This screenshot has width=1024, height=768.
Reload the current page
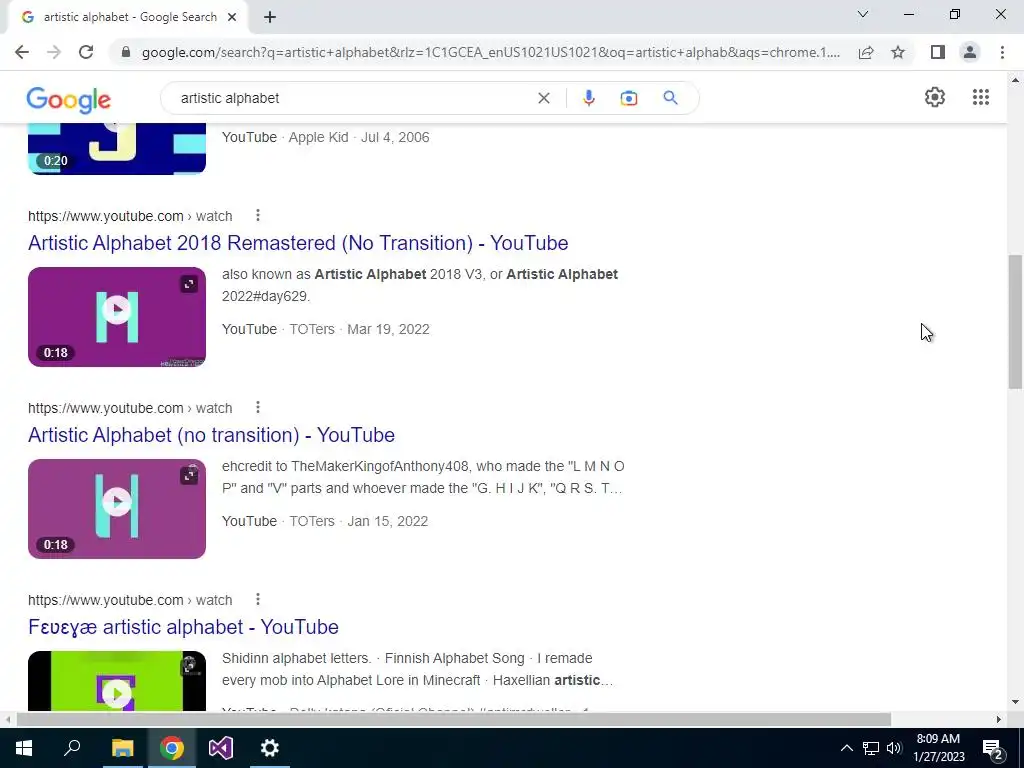click(x=86, y=52)
